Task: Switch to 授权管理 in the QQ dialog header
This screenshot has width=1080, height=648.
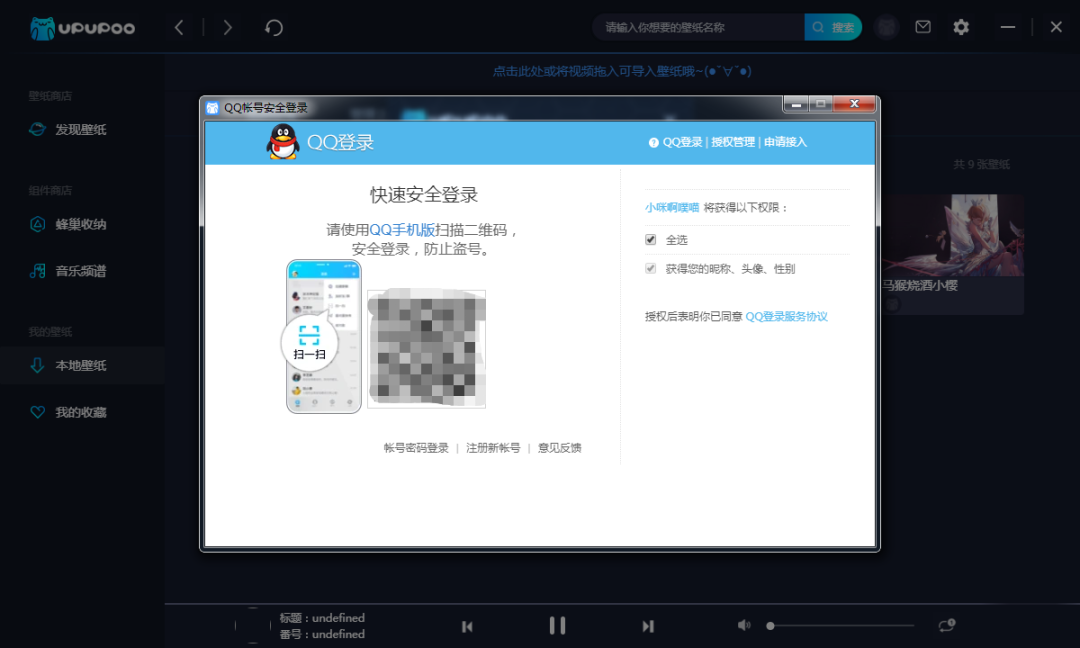Action: tap(733, 142)
